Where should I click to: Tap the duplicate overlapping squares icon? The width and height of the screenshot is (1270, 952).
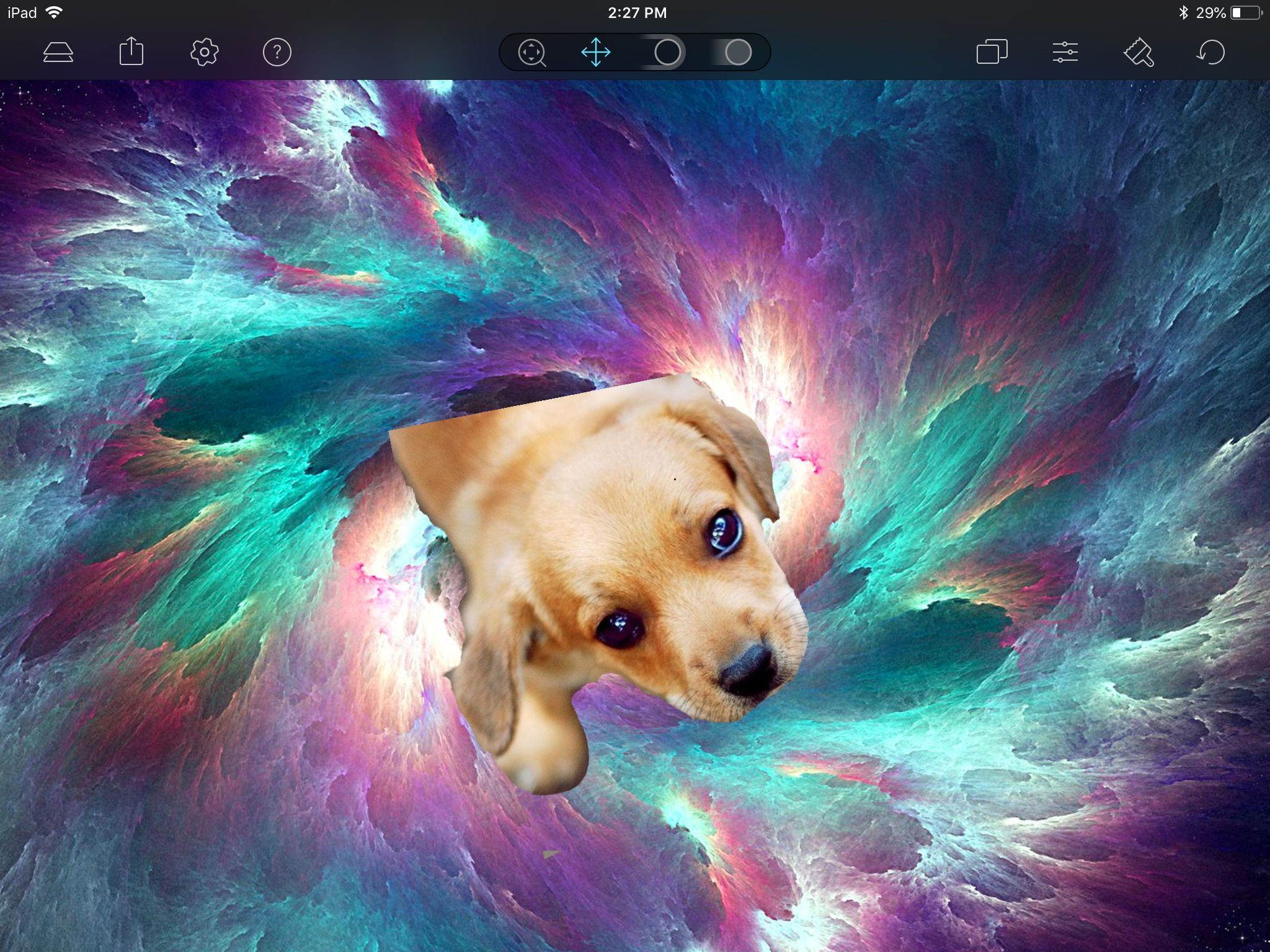click(992, 52)
